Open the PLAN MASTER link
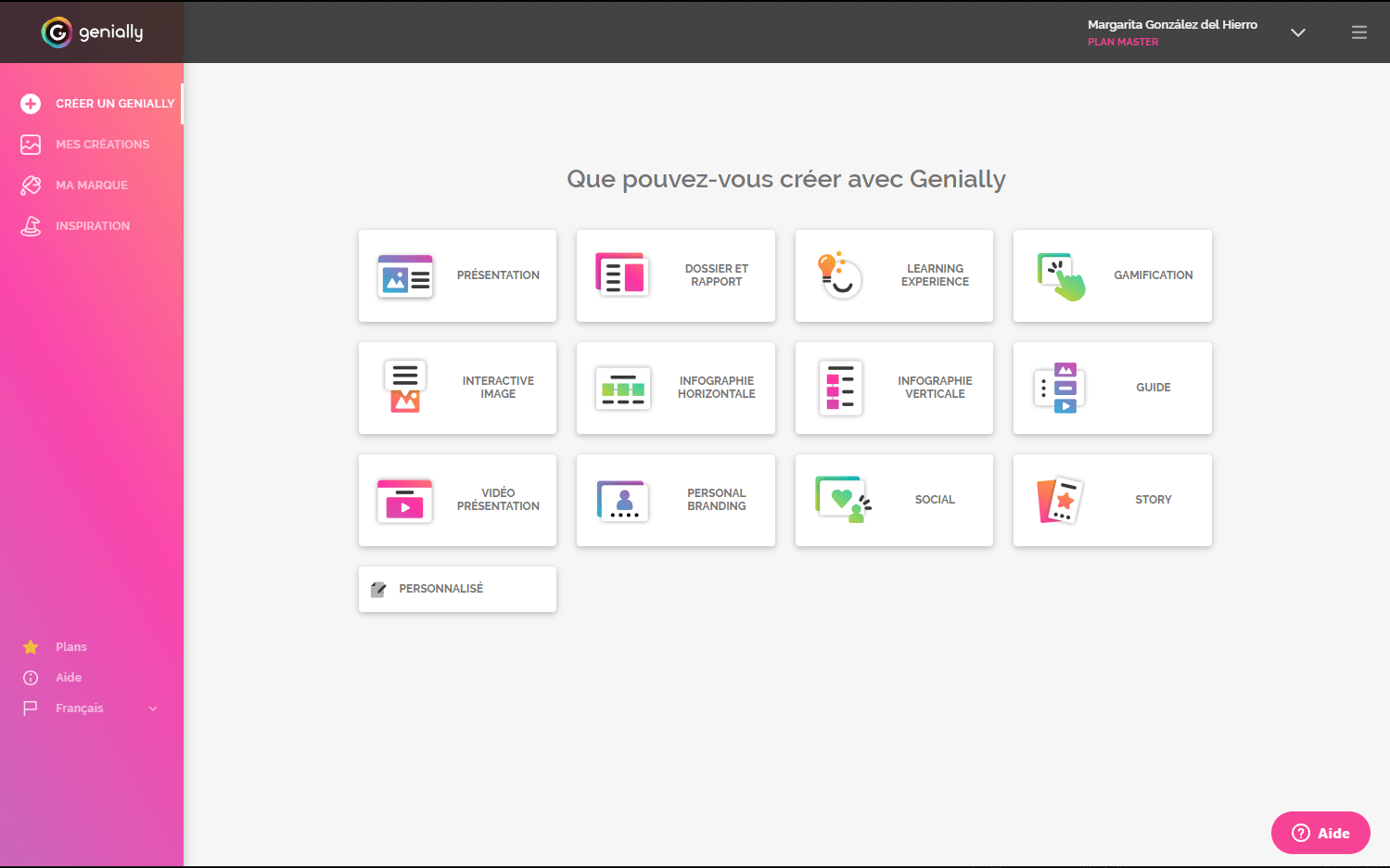Viewport: 1390px width, 868px height. click(1123, 42)
